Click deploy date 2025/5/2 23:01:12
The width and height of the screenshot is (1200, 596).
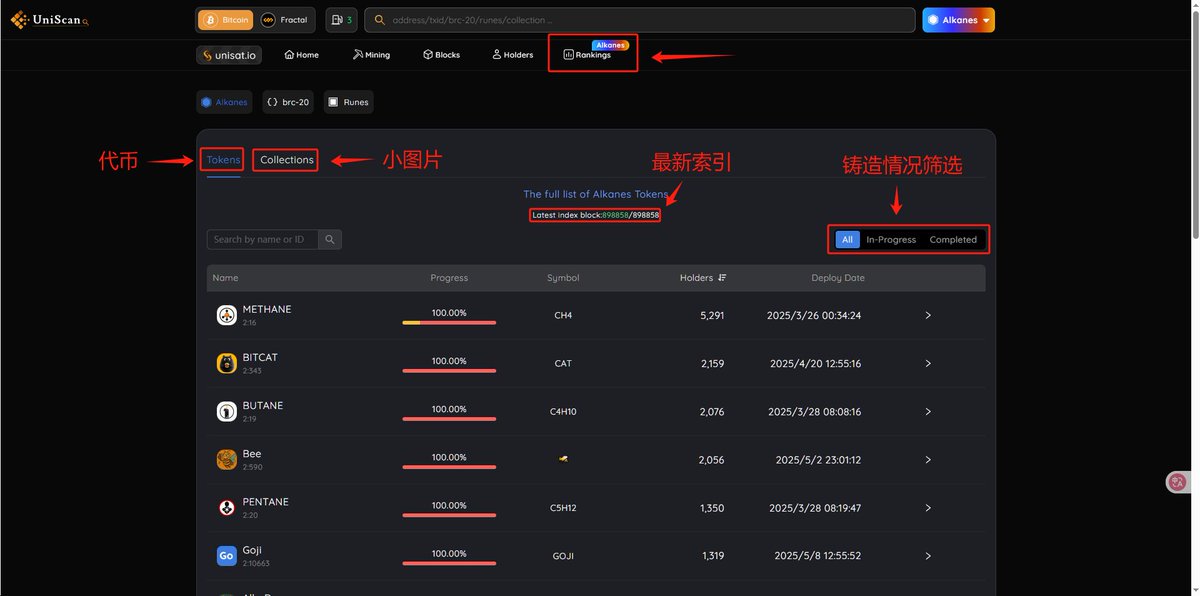click(x=818, y=460)
